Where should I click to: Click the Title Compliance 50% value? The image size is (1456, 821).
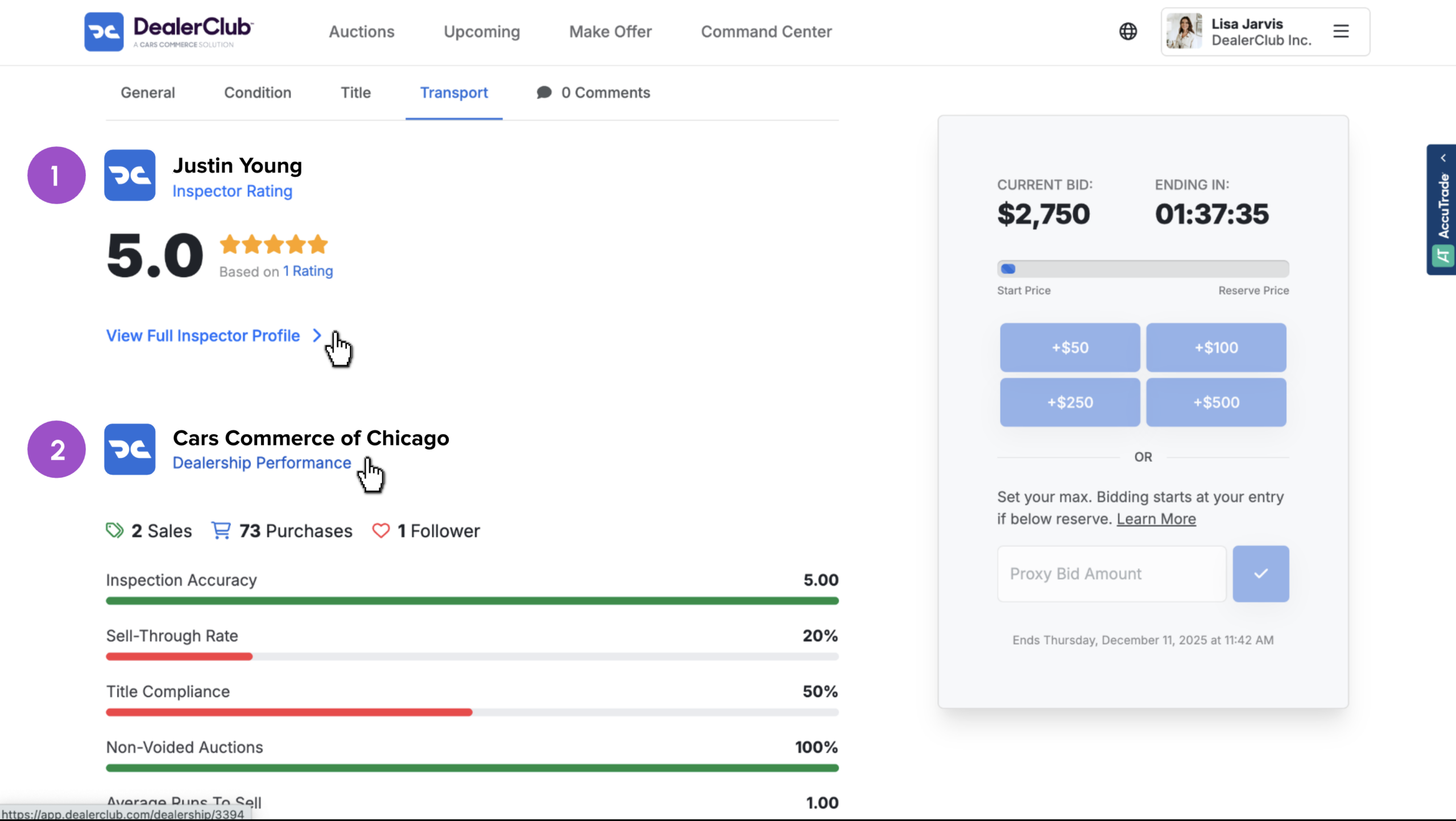pyautogui.click(x=820, y=691)
